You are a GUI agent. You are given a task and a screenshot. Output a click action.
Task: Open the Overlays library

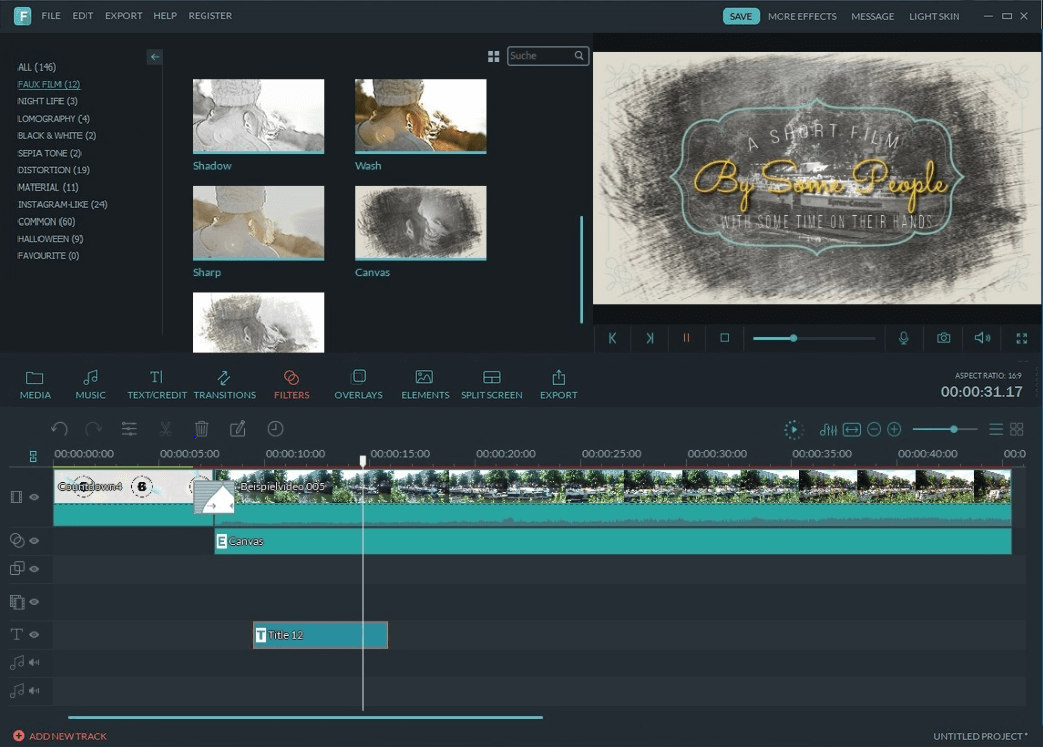[x=358, y=384]
